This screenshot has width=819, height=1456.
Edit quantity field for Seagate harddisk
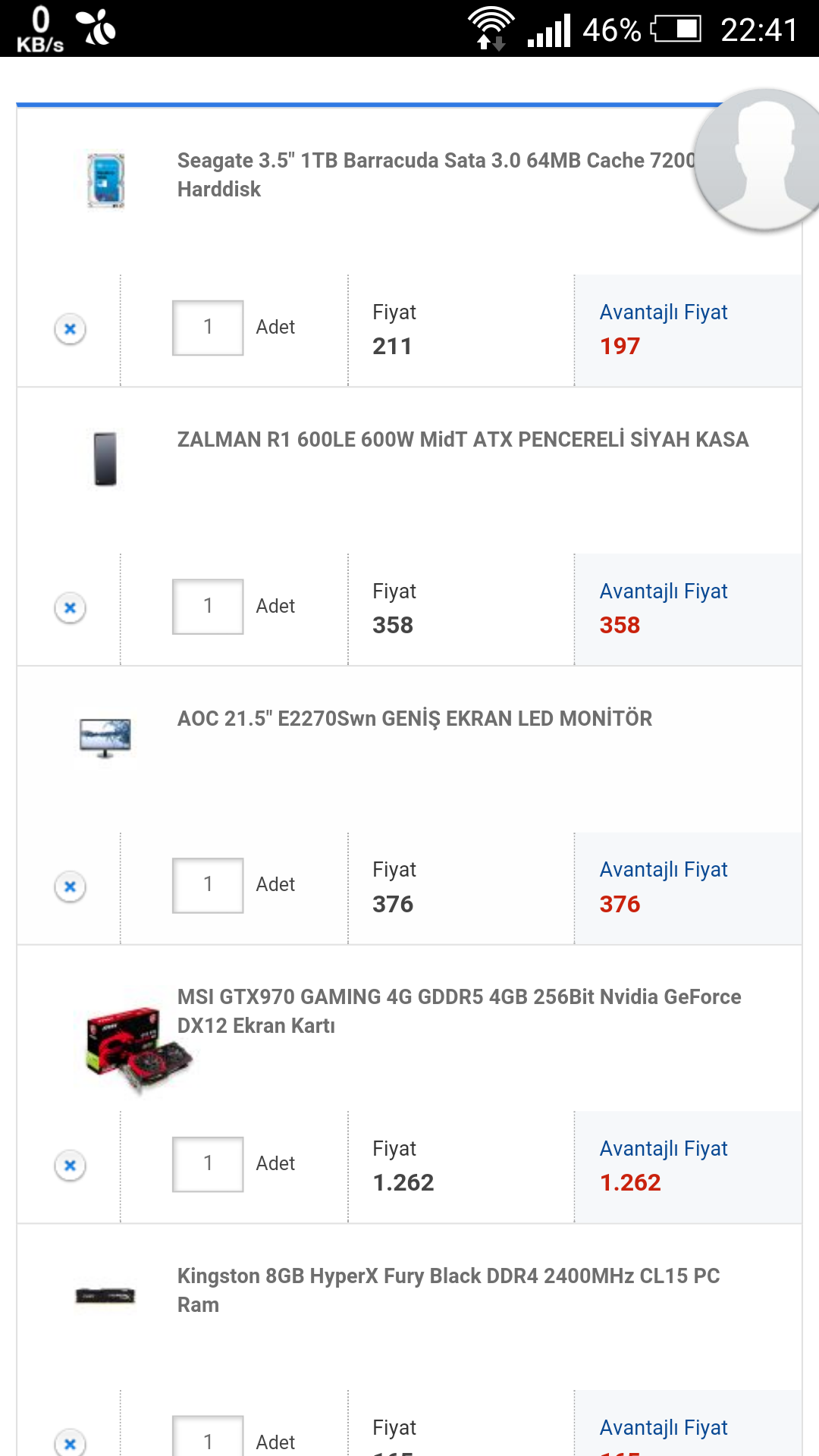(x=208, y=328)
